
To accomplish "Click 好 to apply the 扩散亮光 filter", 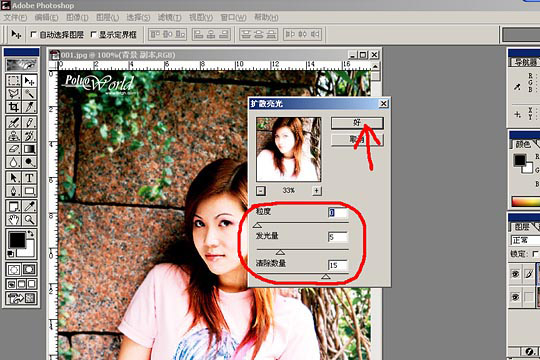I will tap(357, 123).
